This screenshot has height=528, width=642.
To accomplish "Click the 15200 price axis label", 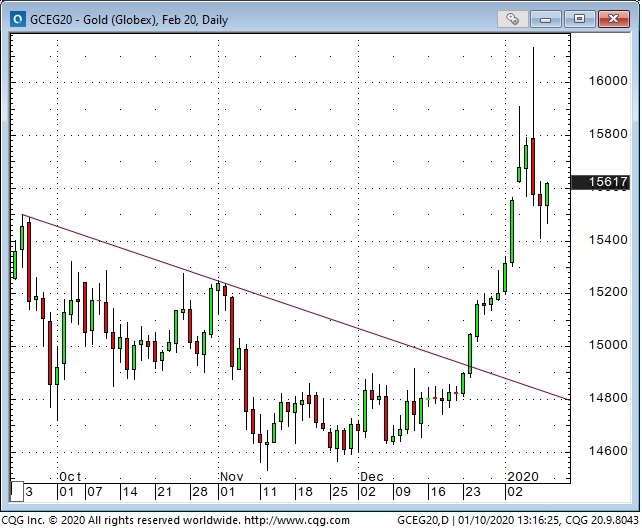I will click(608, 292).
